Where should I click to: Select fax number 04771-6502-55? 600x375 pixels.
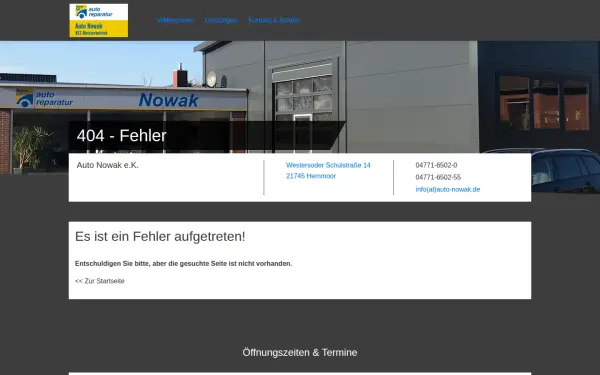[x=438, y=177]
